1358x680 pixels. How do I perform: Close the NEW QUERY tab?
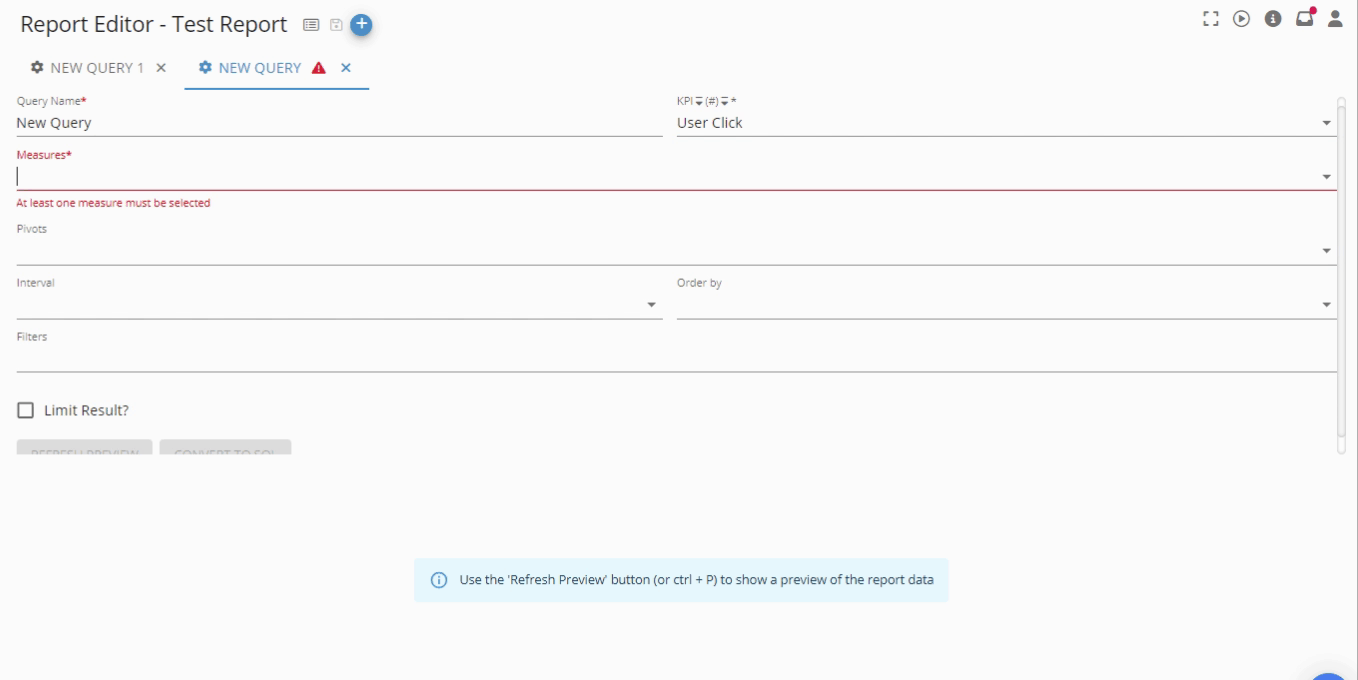click(x=345, y=68)
